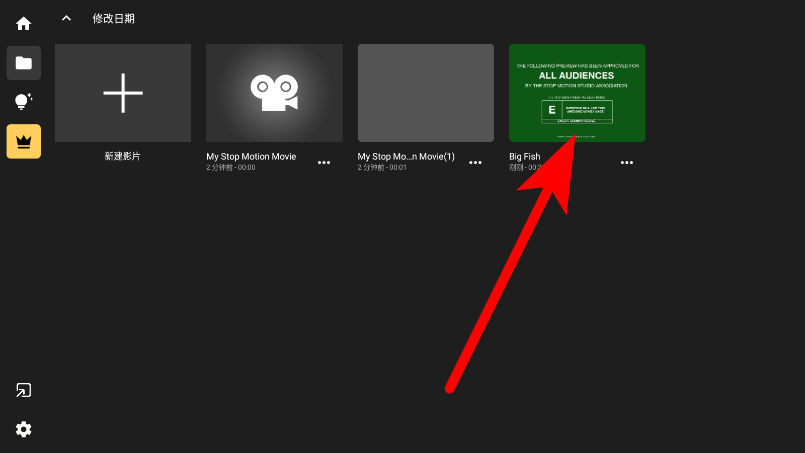805x453 pixels.
Task: Open three-dot menu for Big Fish
Action: tap(627, 162)
